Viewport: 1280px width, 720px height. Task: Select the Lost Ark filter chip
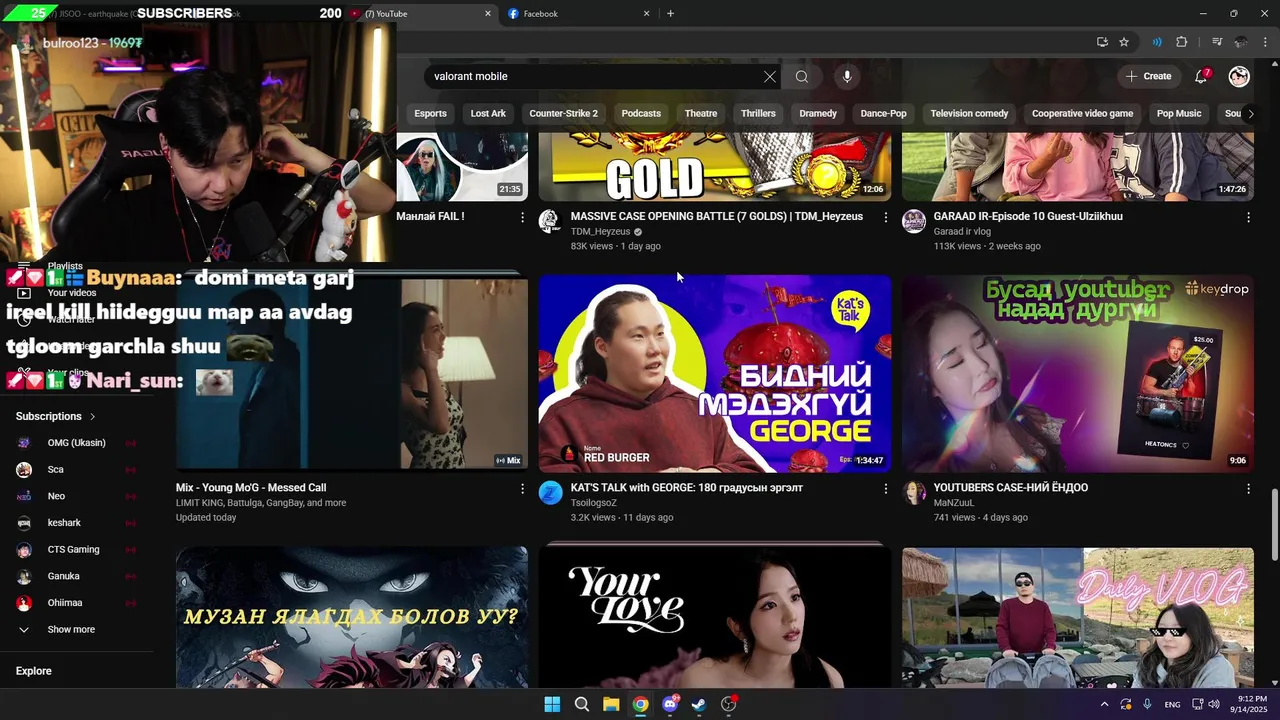click(488, 114)
